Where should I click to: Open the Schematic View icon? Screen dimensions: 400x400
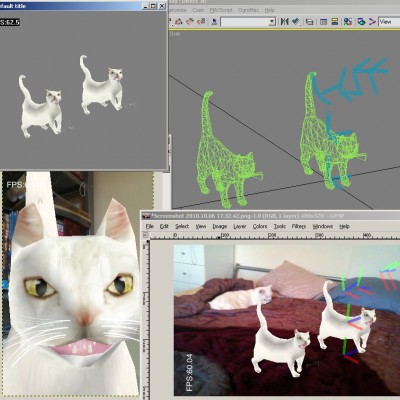point(335,22)
